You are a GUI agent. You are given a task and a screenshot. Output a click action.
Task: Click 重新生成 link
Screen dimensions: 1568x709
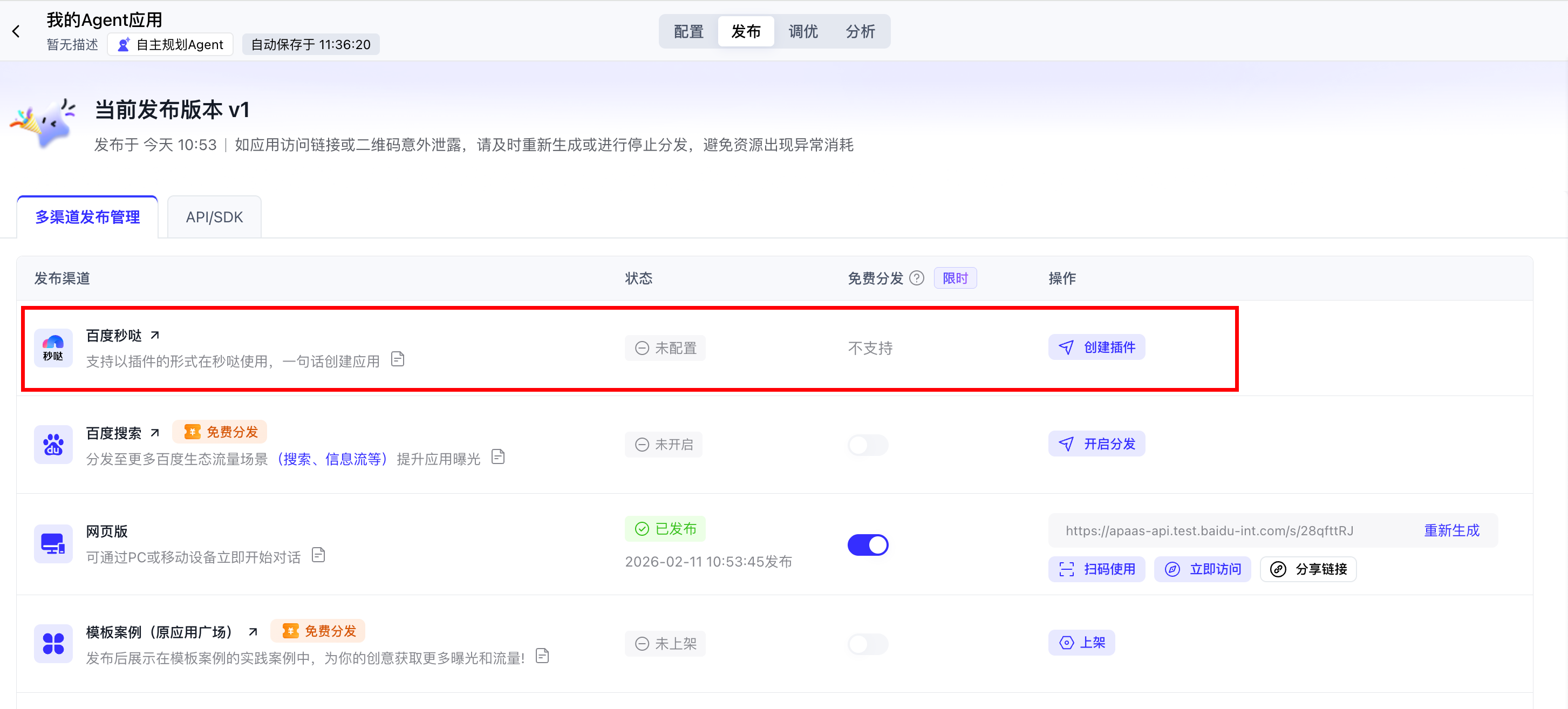point(1451,531)
